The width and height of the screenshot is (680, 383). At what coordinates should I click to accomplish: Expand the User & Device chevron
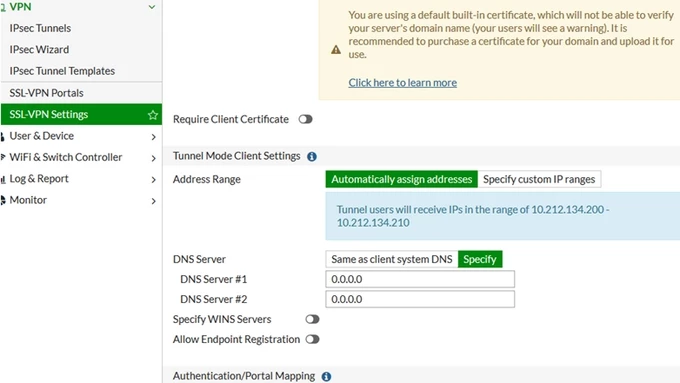tap(154, 137)
